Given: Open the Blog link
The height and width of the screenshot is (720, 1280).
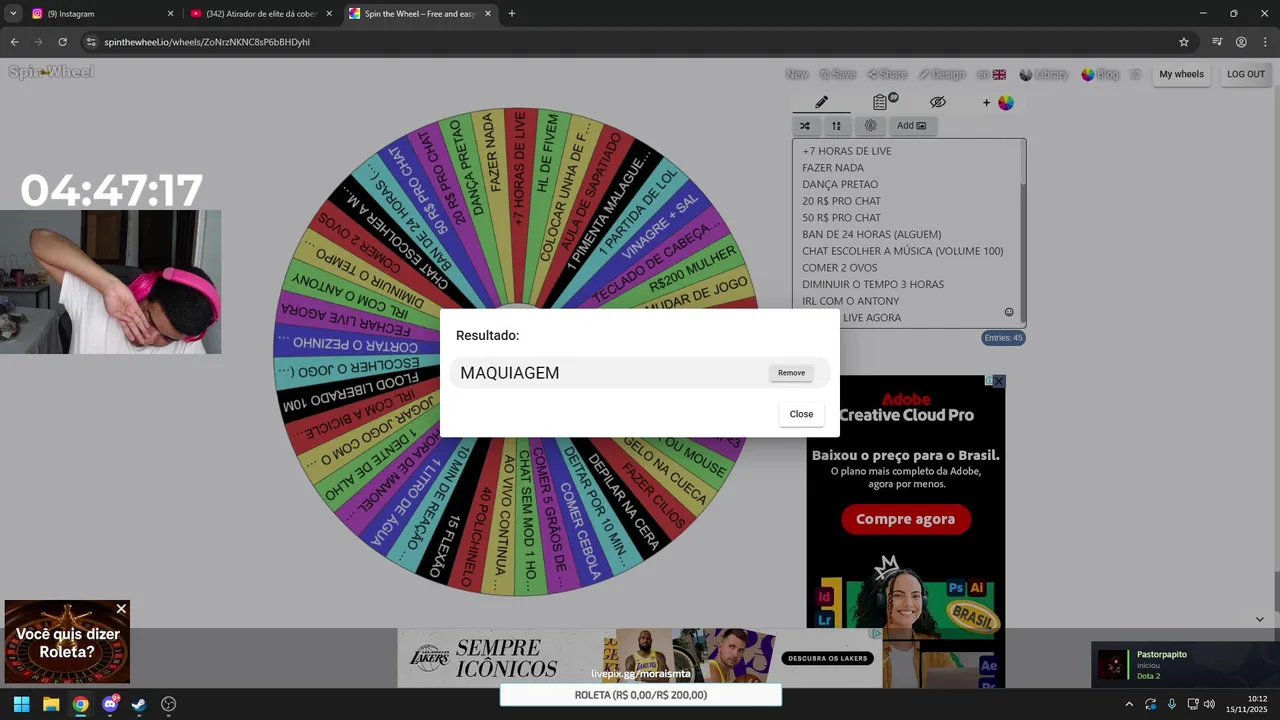Looking at the screenshot, I should click(x=1100, y=74).
